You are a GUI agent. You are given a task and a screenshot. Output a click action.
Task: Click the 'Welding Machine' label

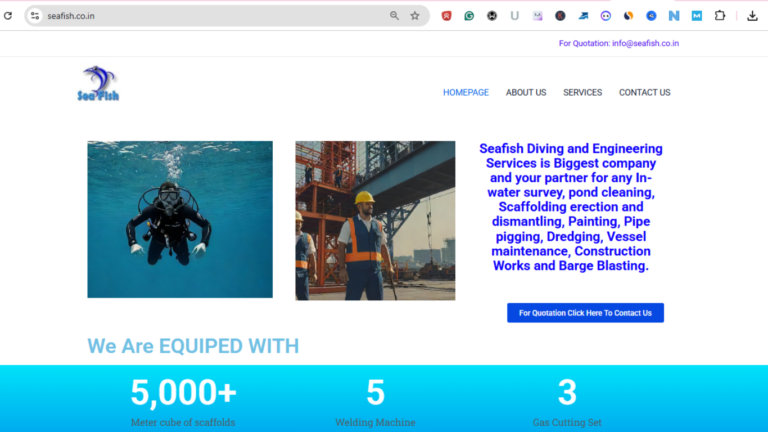375,422
